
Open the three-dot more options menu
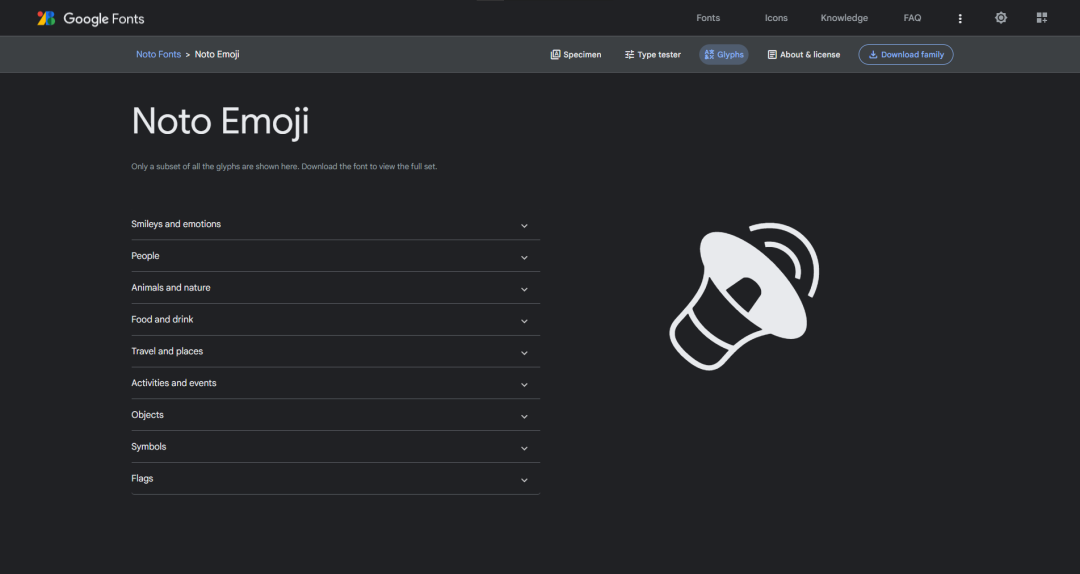pyautogui.click(x=960, y=19)
